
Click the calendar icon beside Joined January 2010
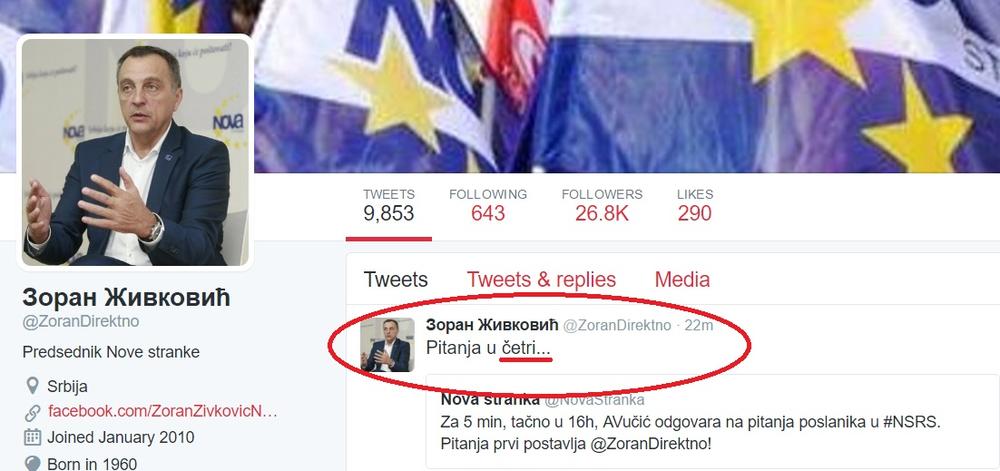[x=31, y=438]
